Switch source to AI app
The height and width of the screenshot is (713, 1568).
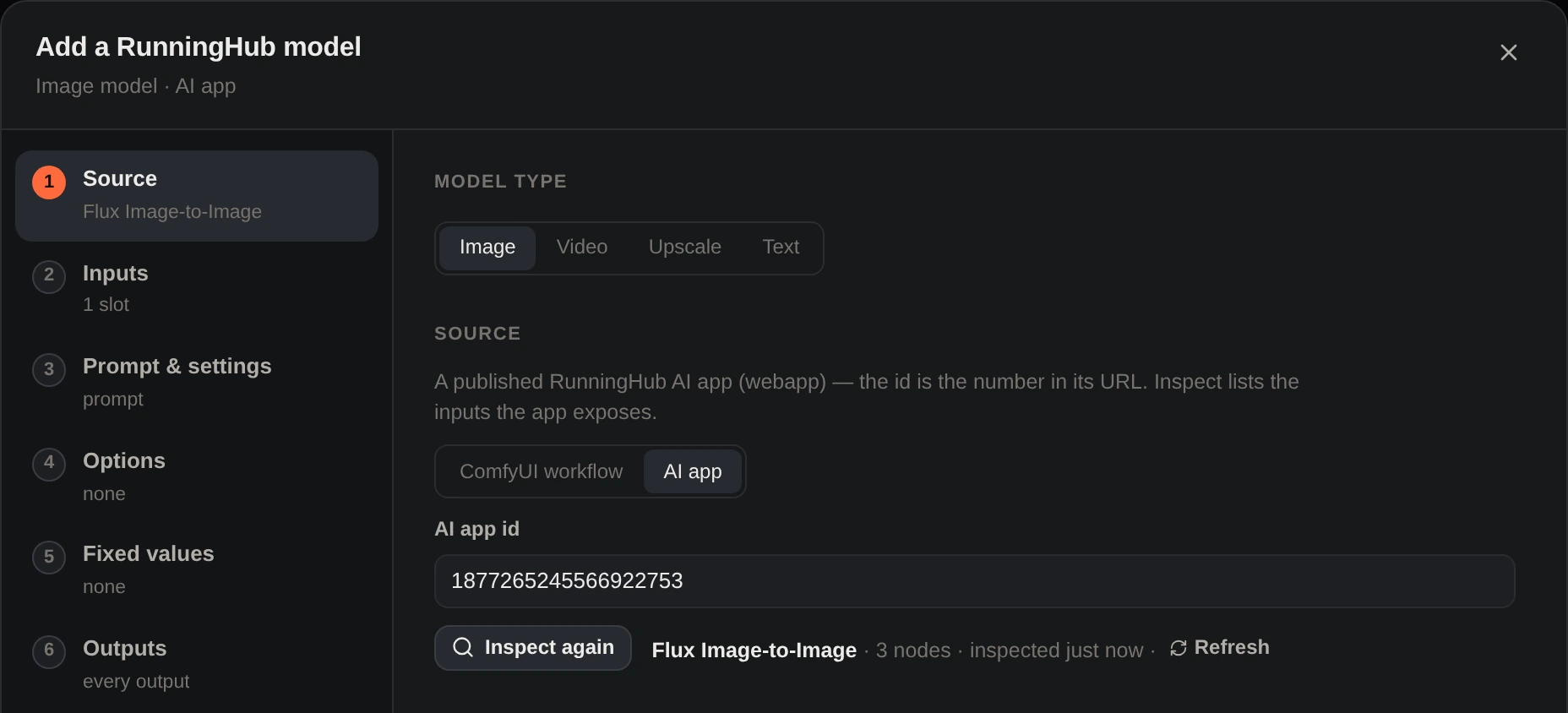pos(693,471)
